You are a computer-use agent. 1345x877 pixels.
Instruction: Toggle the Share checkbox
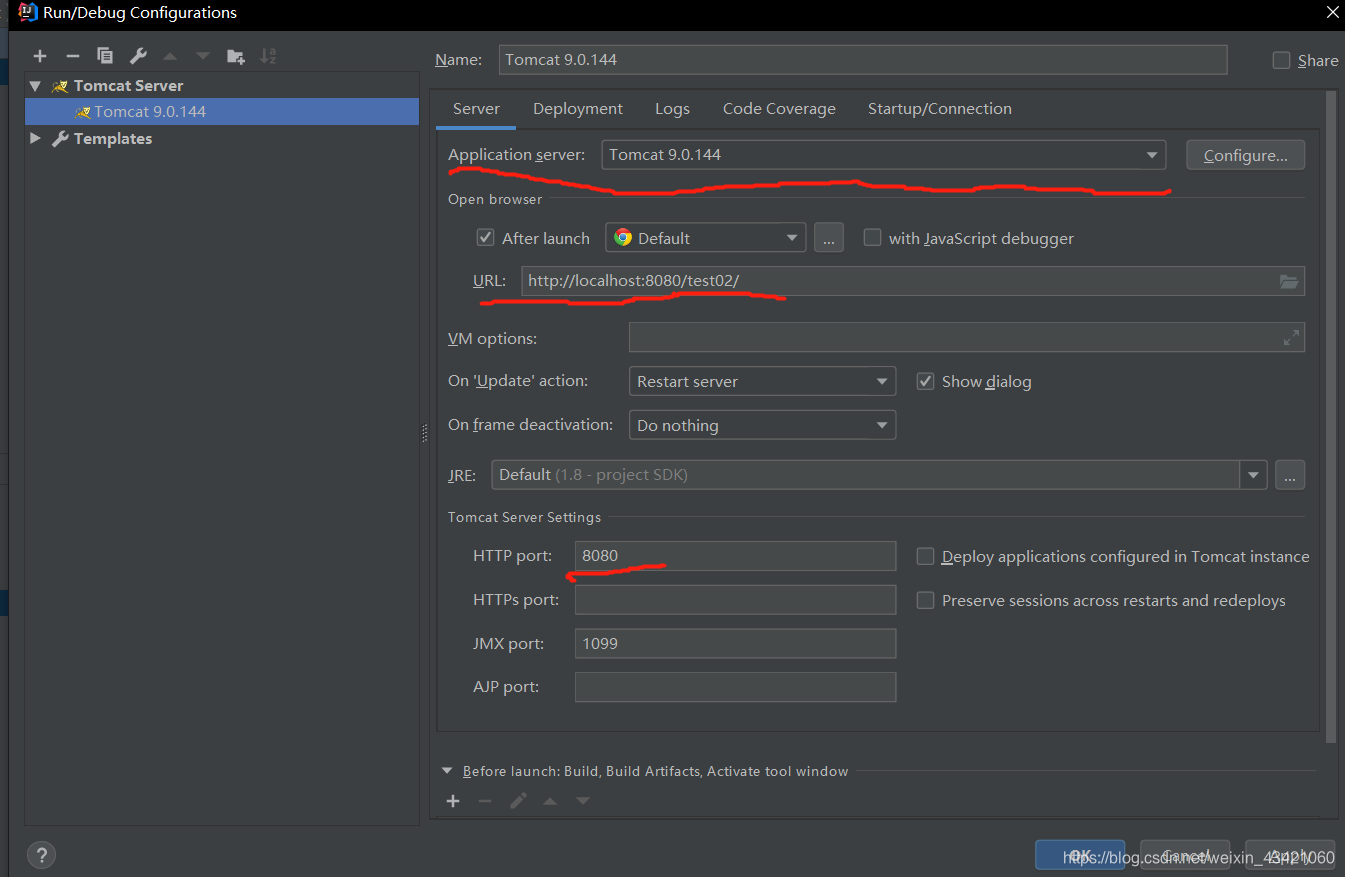coord(1281,60)
